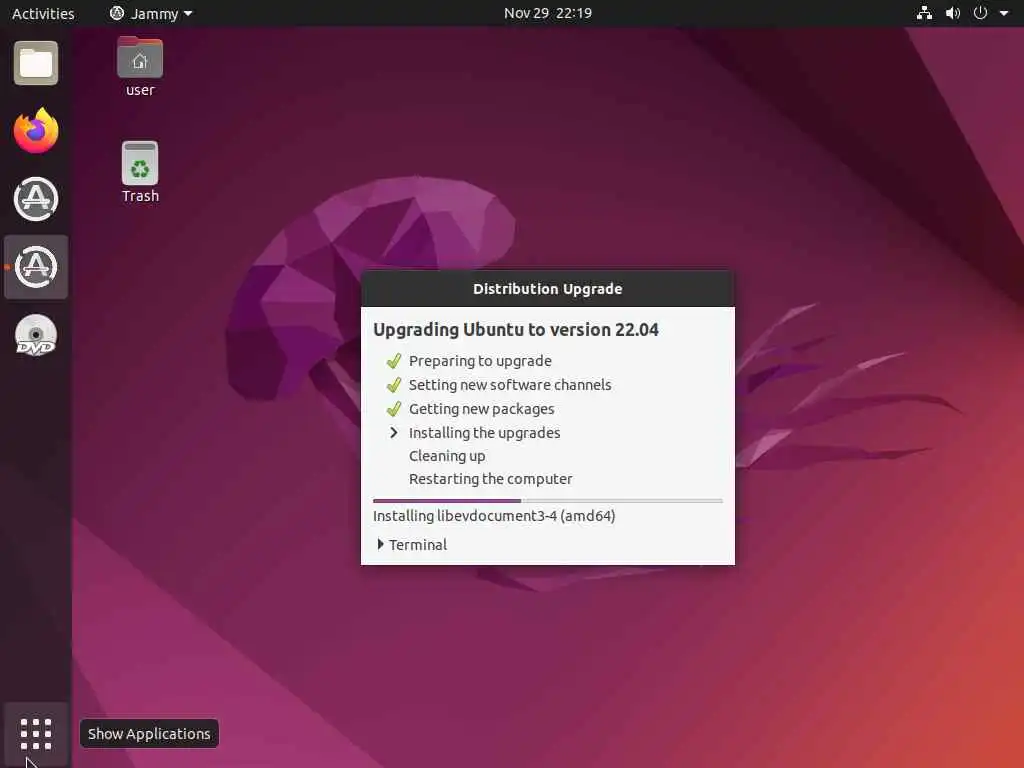Click the upgrade progress bar

pyautogui.click(x=547, y=501)
